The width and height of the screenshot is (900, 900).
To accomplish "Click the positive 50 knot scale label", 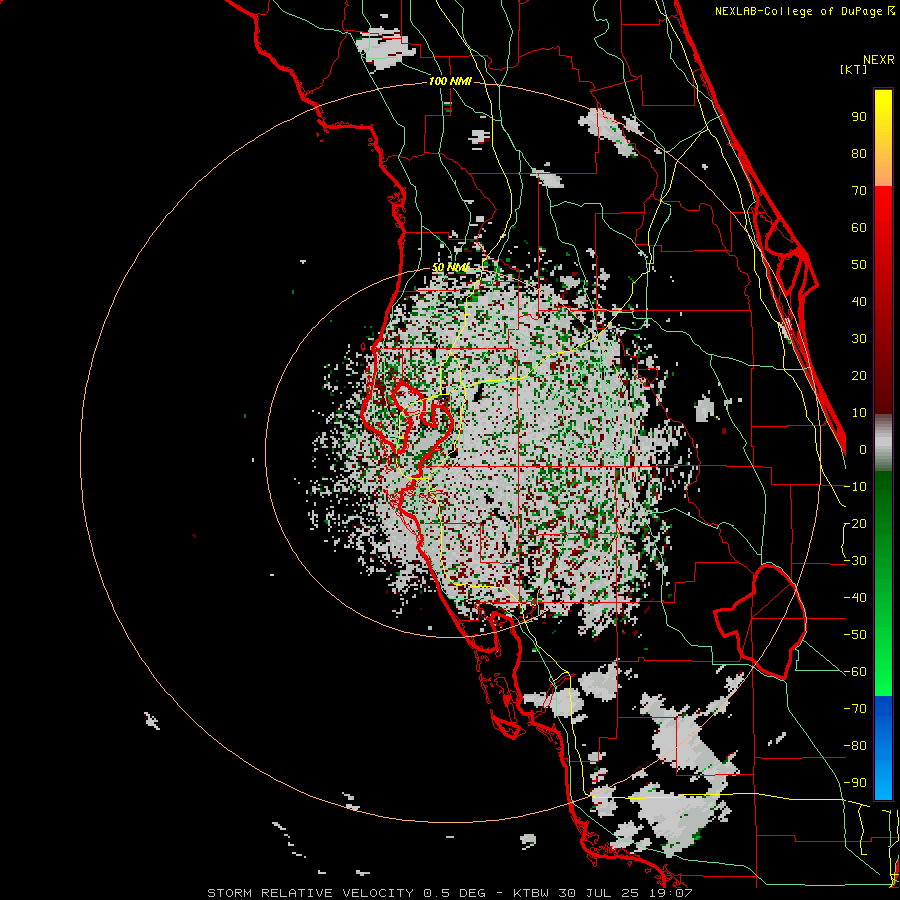I will [x=859, y=265].
